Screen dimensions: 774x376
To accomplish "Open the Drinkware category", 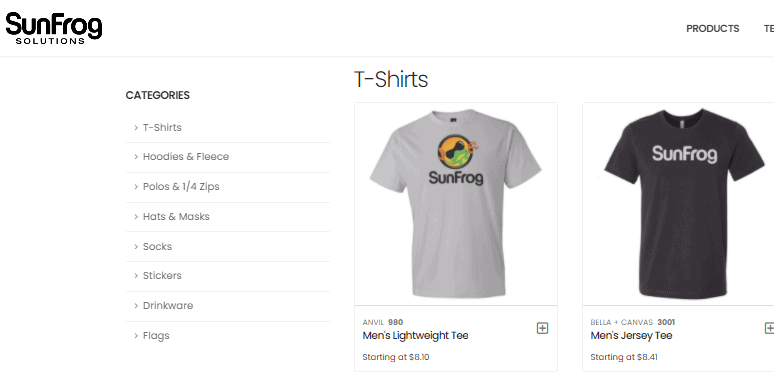I will click(x=168, y=305).
